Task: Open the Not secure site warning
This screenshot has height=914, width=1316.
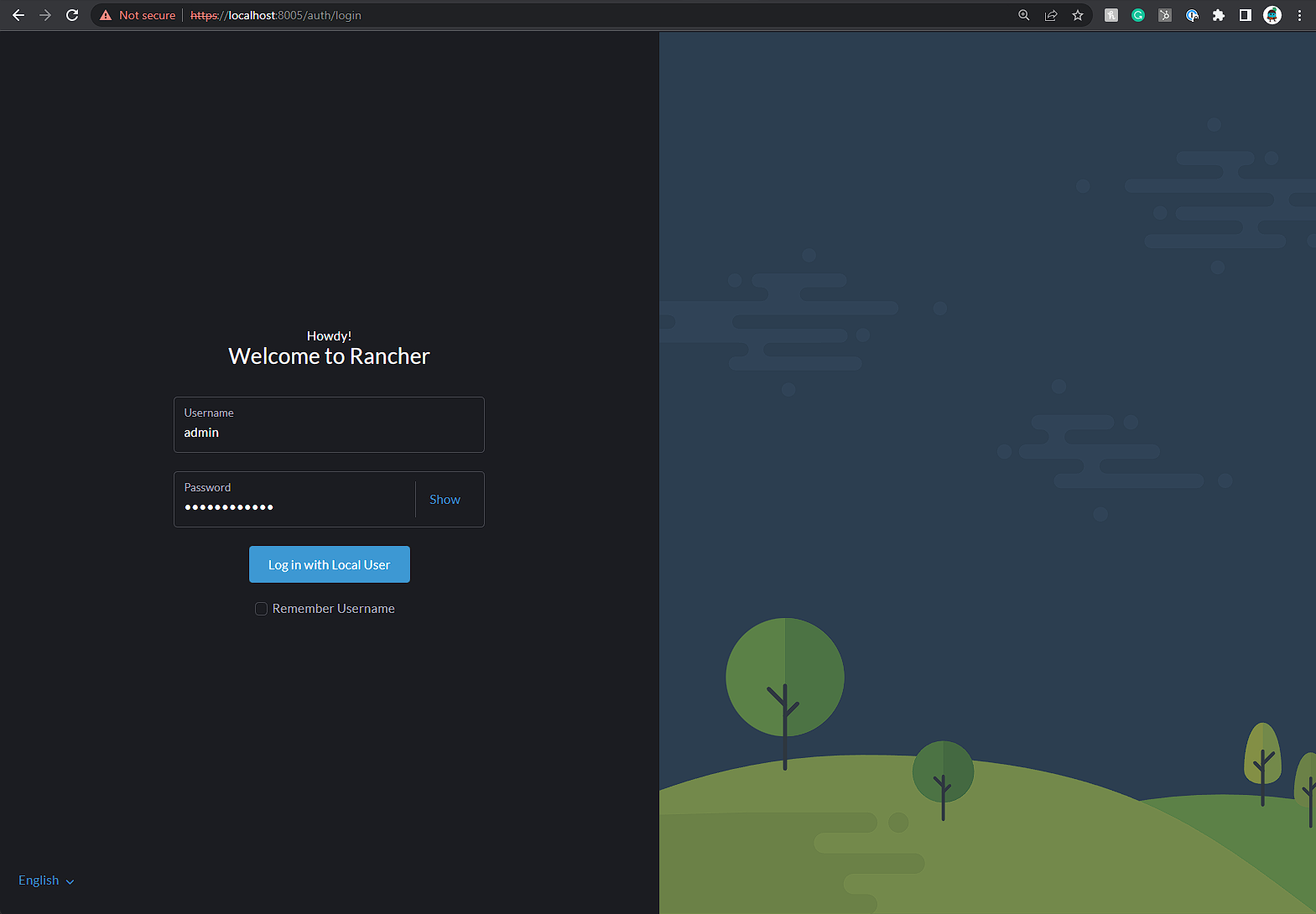Action: (x=138, y=15)
